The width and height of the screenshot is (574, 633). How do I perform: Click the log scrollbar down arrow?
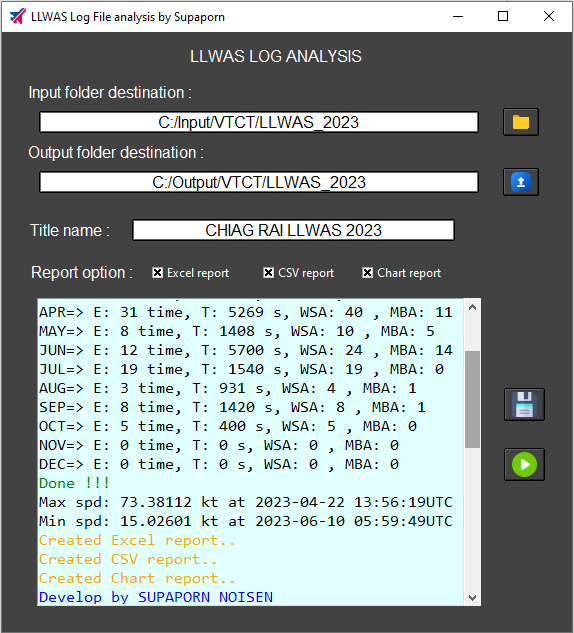472,597
